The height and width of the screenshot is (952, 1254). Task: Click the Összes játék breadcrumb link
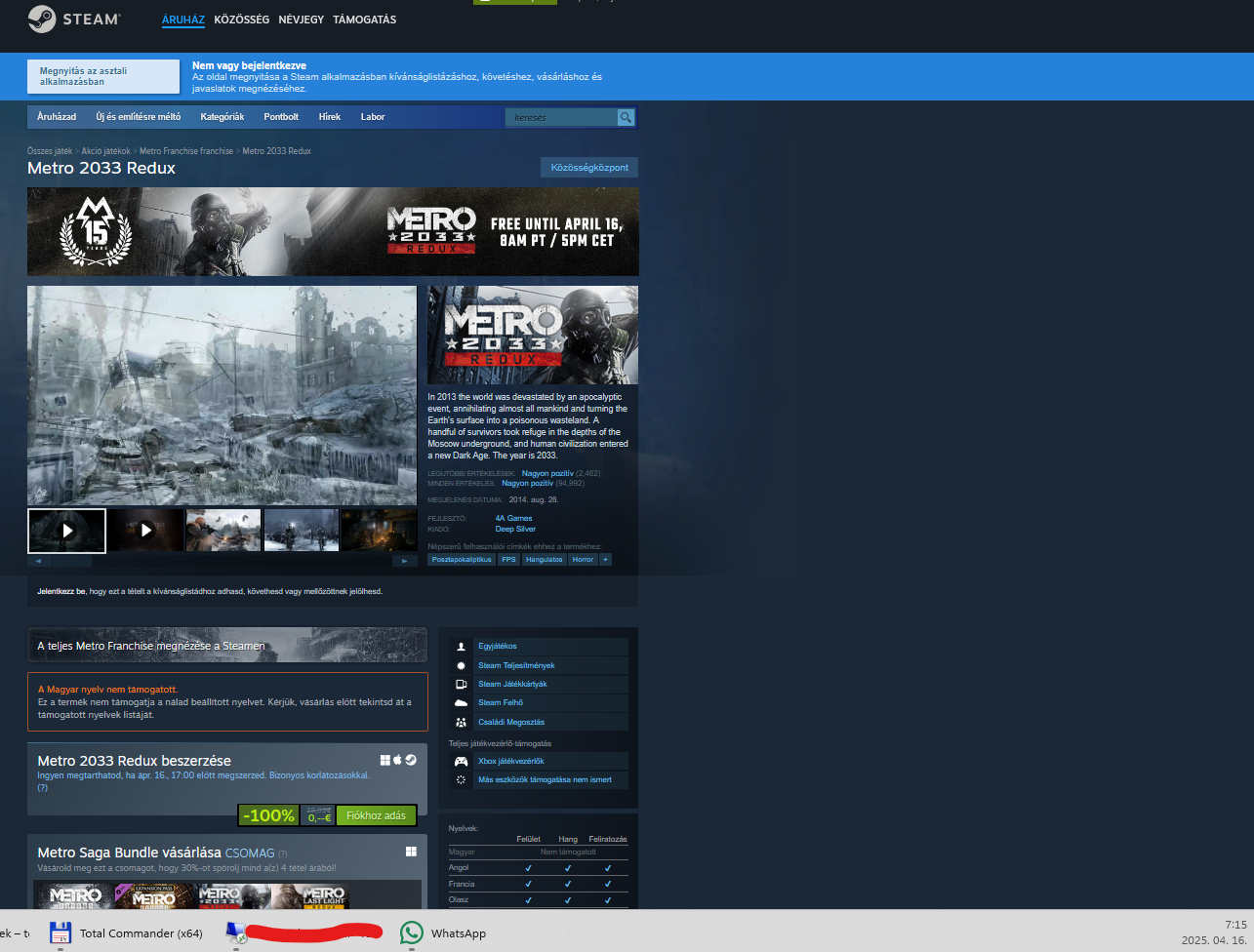coord(50,151)
